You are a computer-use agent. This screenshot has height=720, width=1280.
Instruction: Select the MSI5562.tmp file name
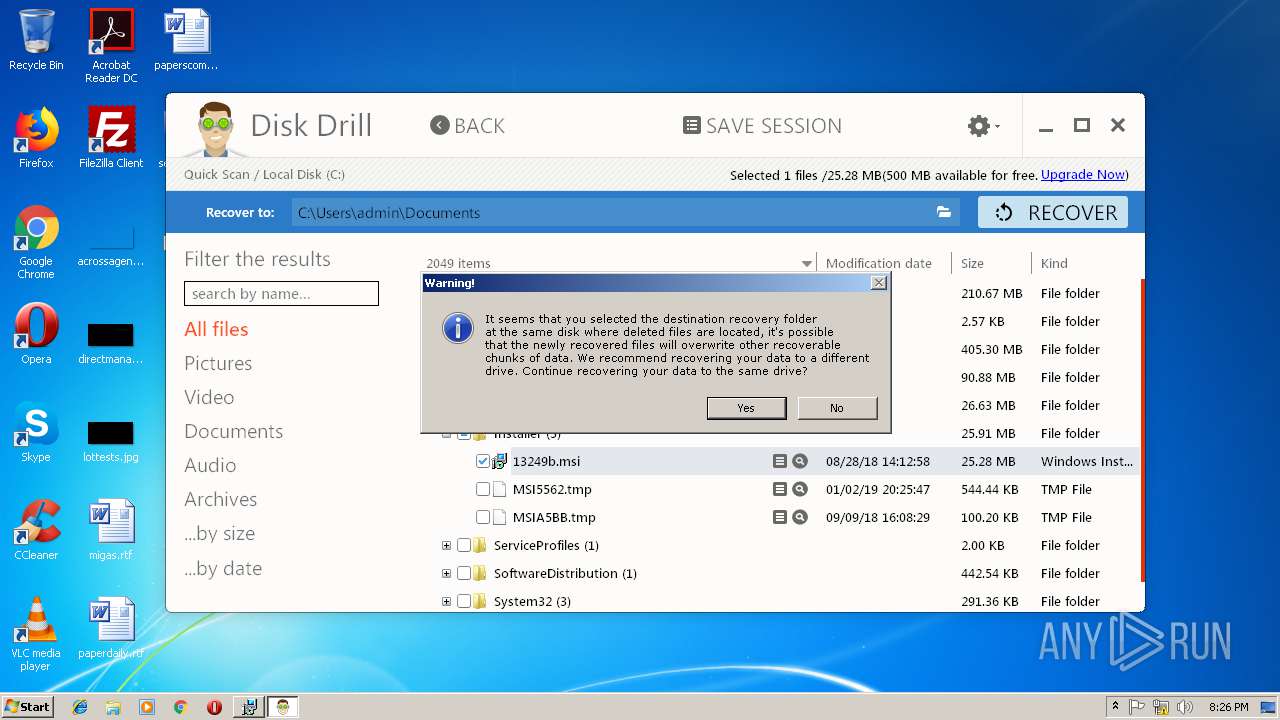point(552,489)
